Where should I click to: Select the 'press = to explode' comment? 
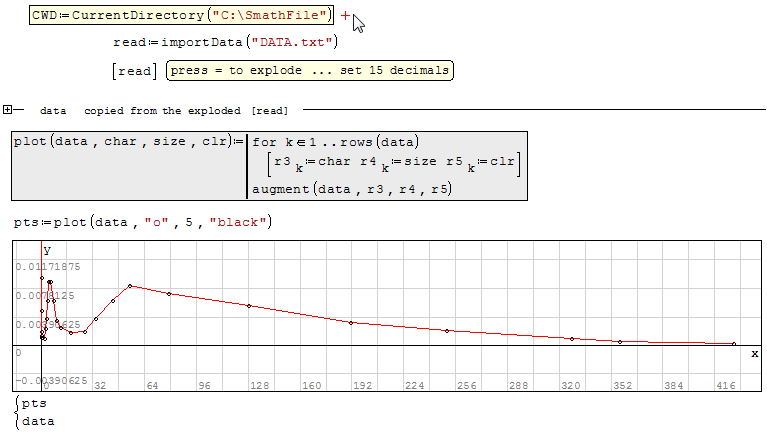pos(309,70)
